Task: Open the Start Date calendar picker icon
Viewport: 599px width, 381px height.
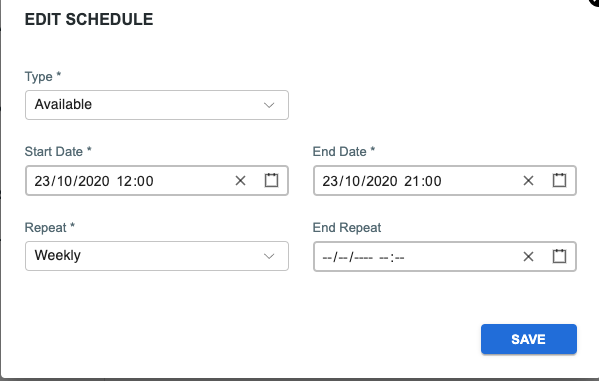Action: click(x=271, y=180)
